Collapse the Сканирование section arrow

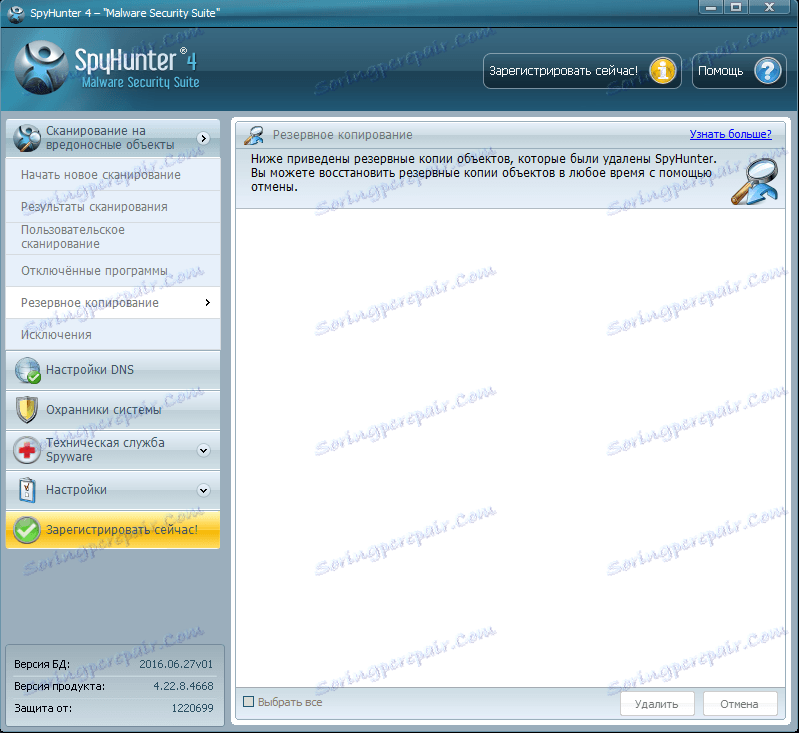pos(203,138)
